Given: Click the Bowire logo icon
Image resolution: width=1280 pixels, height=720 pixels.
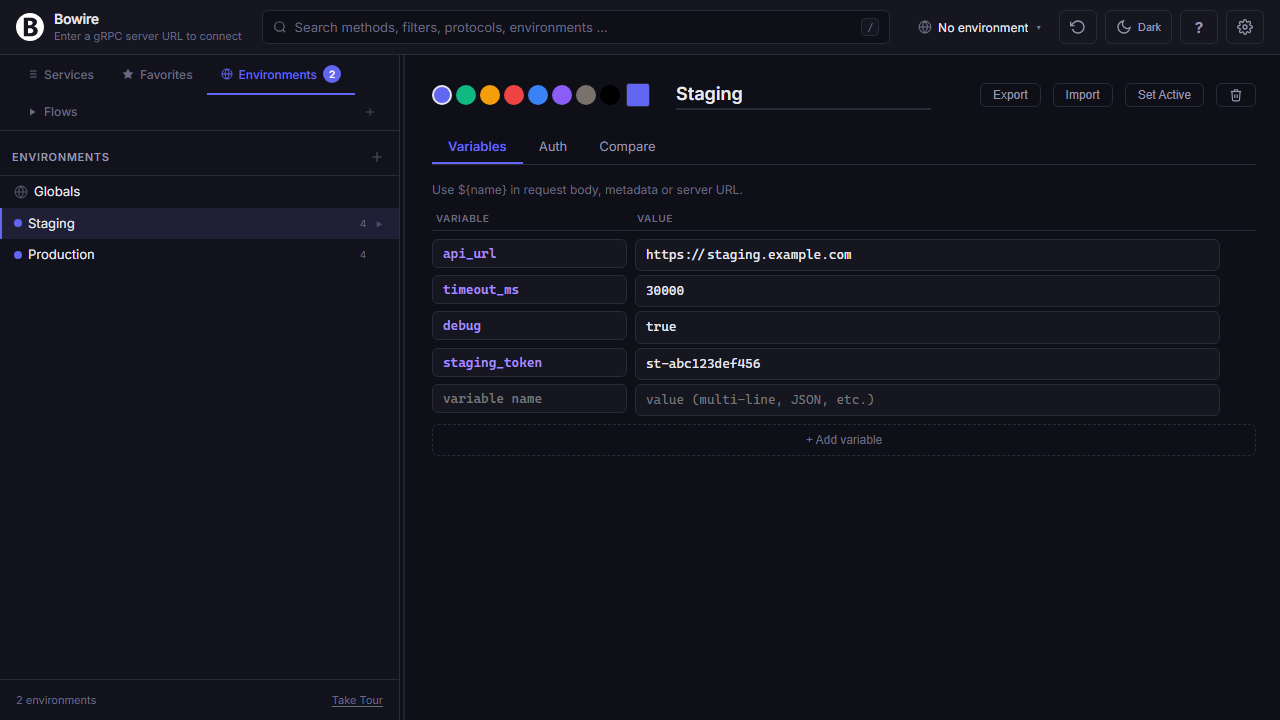Looking at the screenshot, I should click(x=30, y=27).
